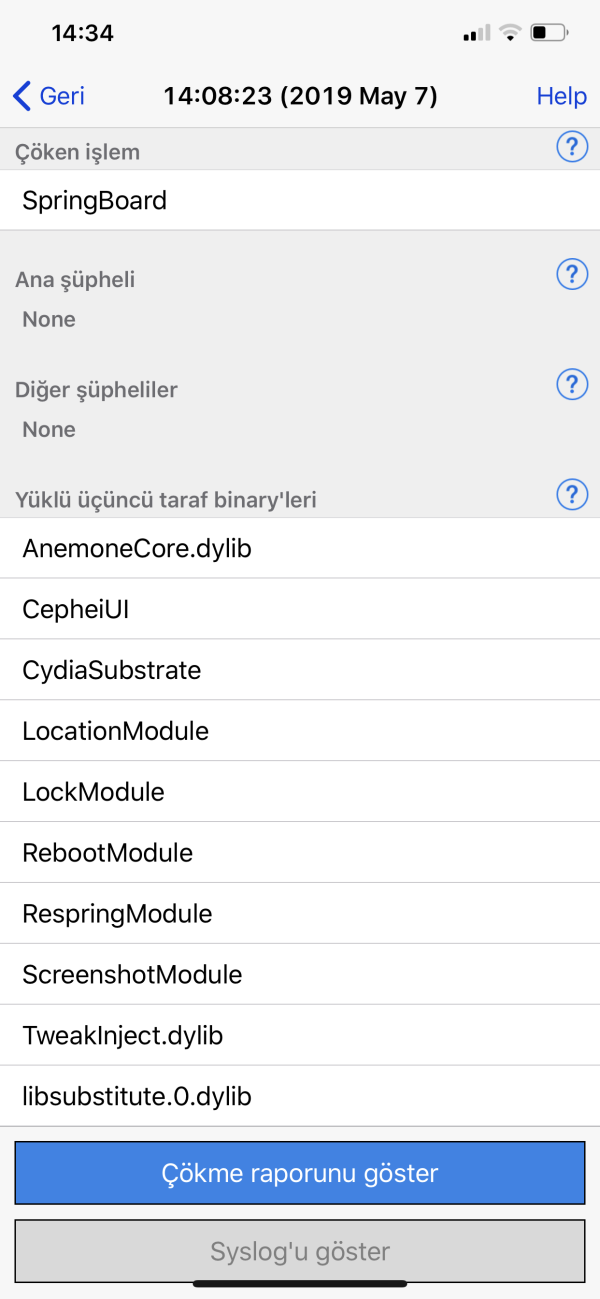Open the Help link in navigation bar
Image resolution: width=600 pixels, height=1299 pixels.
[561, 96]
